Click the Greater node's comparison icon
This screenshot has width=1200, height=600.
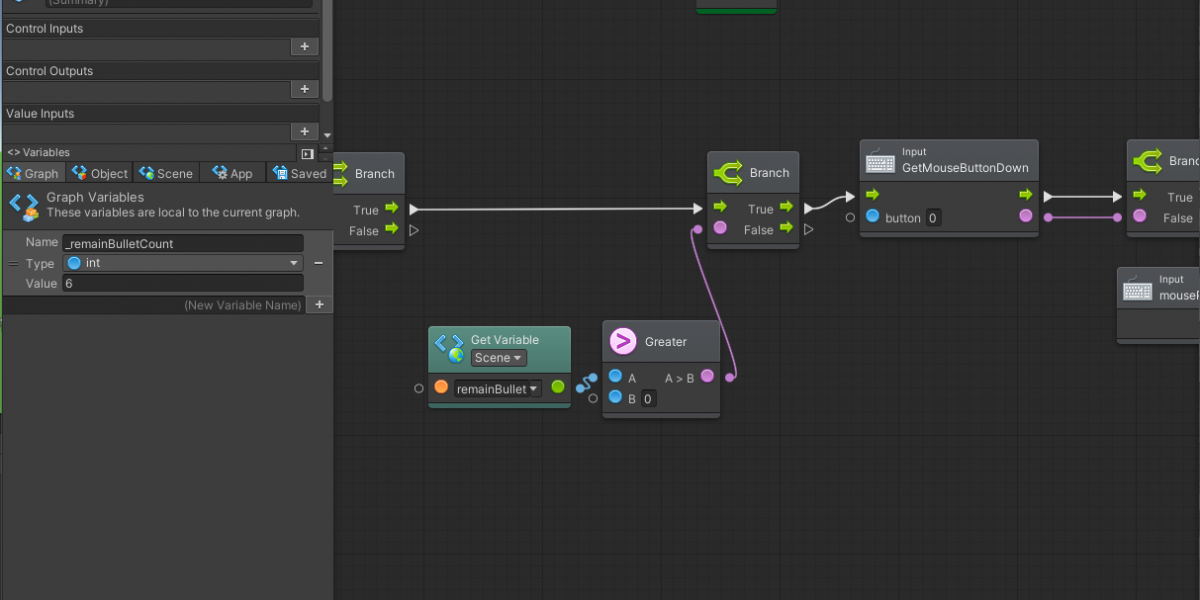[x=623, y=342]
